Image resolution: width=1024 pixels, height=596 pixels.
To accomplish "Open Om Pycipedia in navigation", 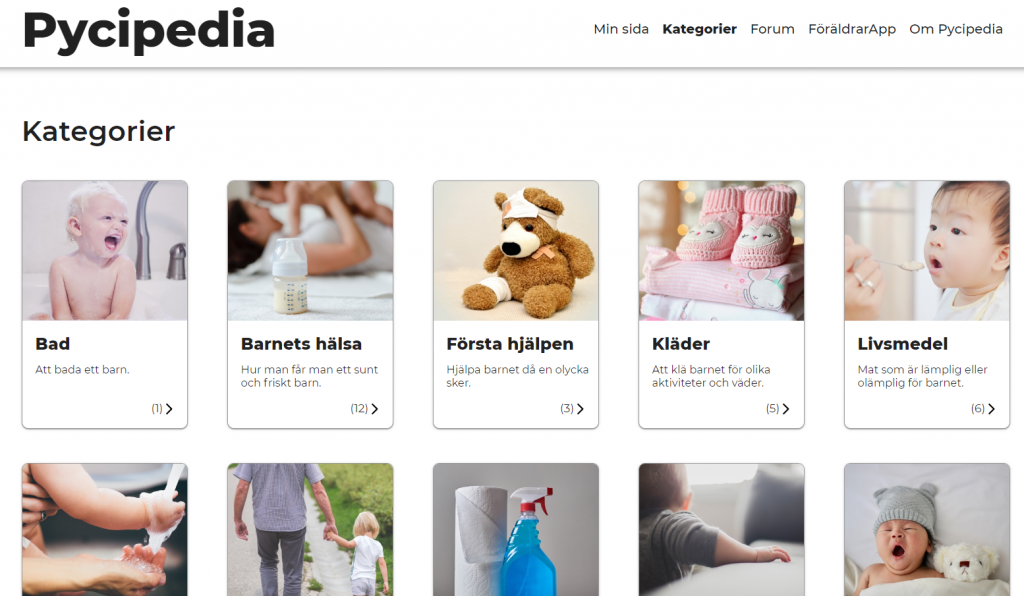I will tap(955, 29).
